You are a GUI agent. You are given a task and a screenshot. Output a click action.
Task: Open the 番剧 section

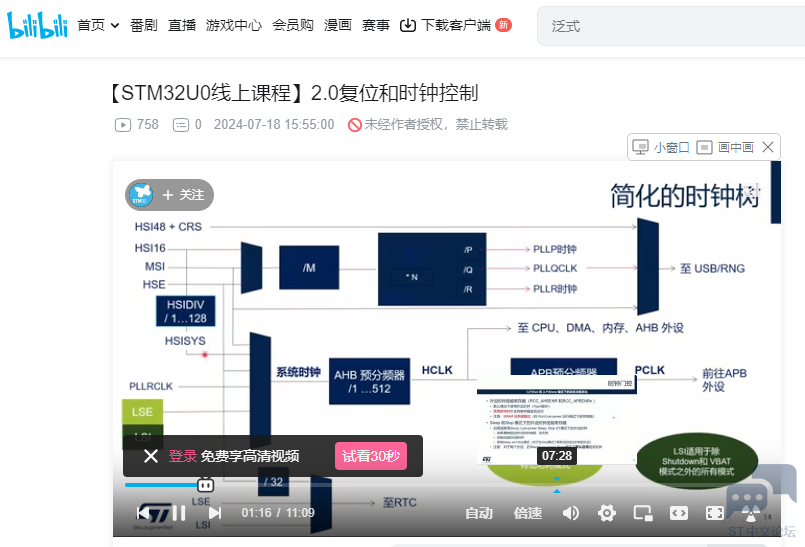pos(144,25)
